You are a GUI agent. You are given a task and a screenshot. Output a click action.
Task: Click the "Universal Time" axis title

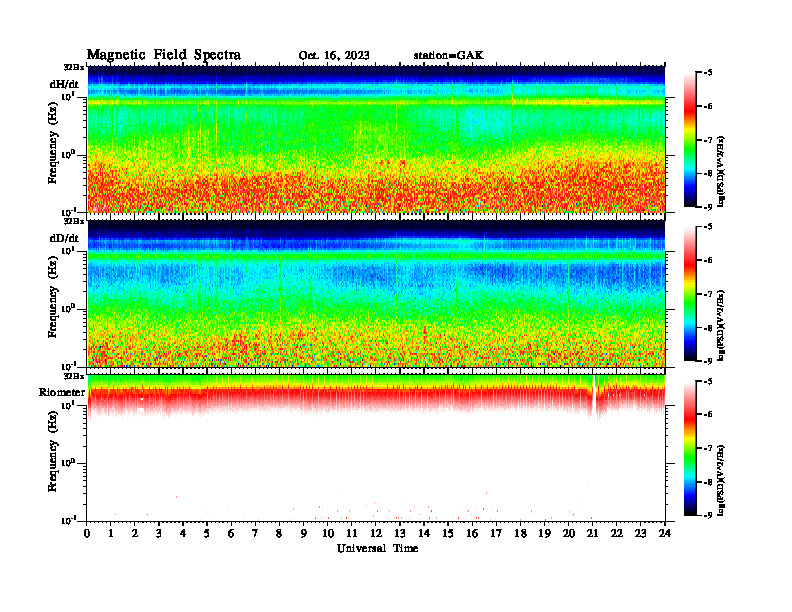pos(377,548)
